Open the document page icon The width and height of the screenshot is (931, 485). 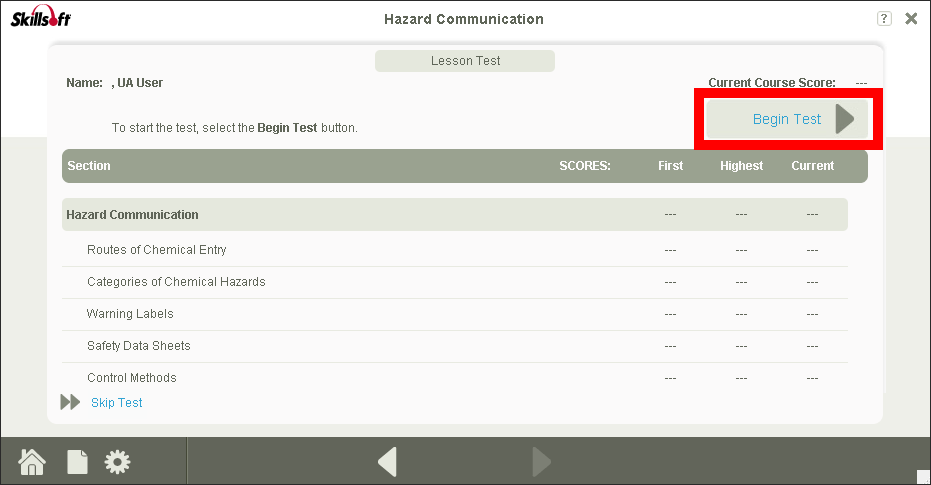(77, 462)
